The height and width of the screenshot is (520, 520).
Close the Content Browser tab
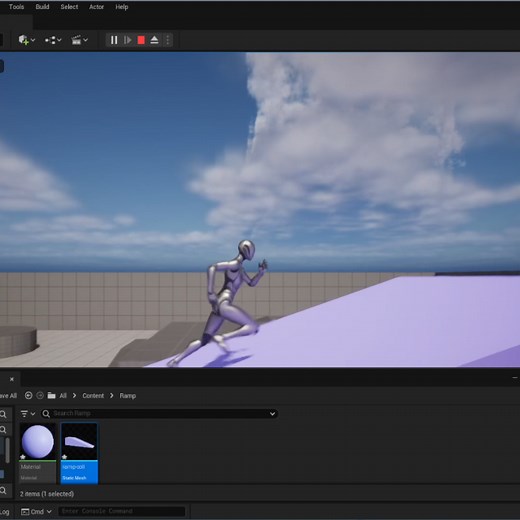click(12, 379)
